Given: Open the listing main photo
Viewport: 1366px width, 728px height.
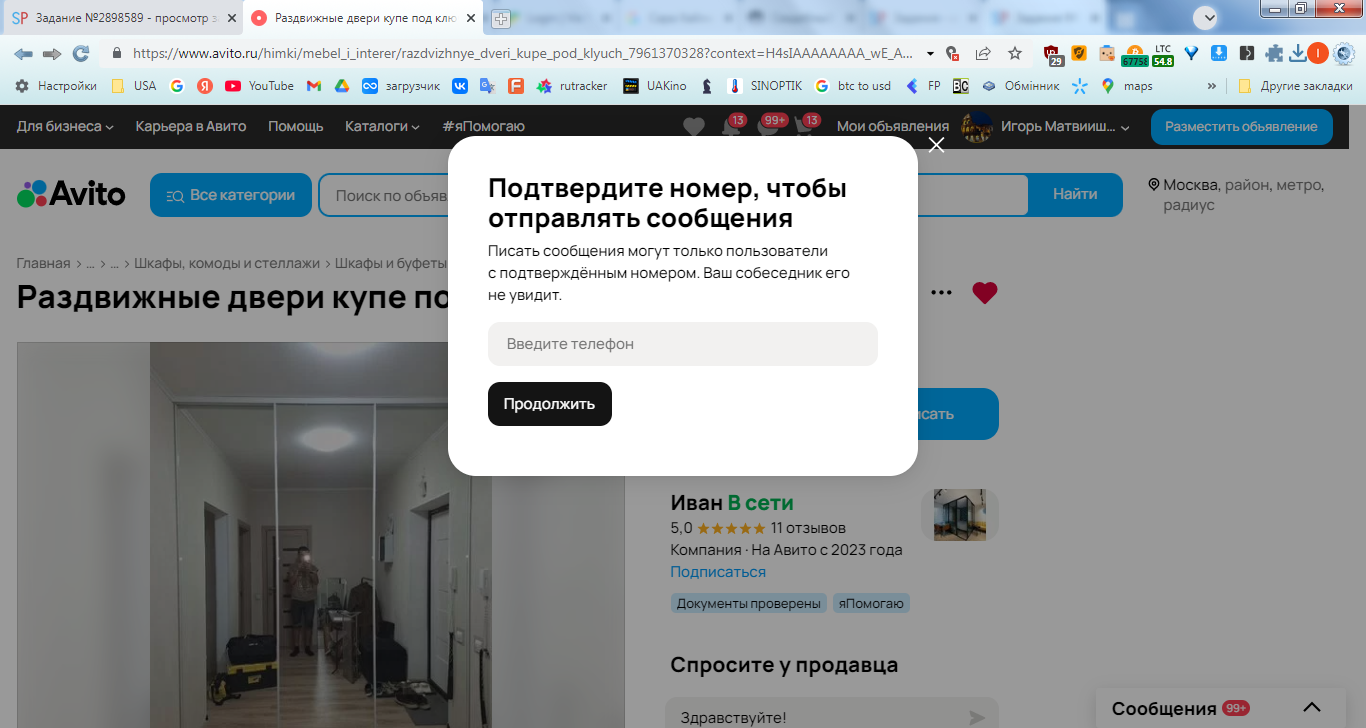Looking at the screenshot, I should (320, 535).
